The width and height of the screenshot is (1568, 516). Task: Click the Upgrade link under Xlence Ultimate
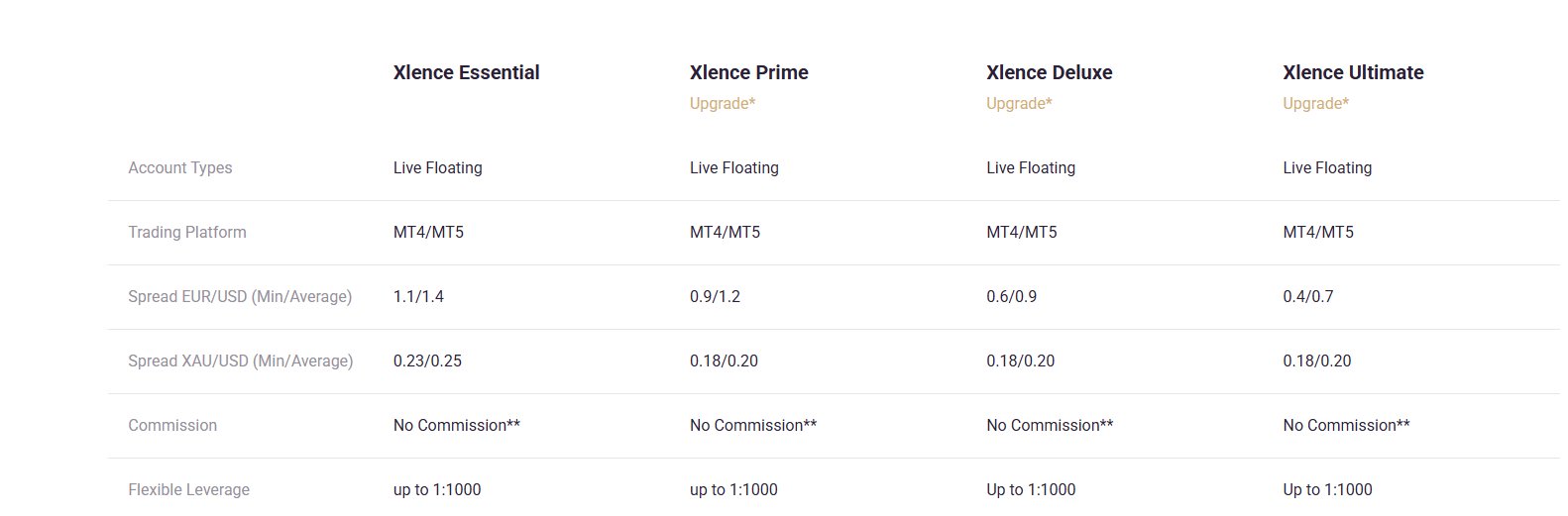1314,104
